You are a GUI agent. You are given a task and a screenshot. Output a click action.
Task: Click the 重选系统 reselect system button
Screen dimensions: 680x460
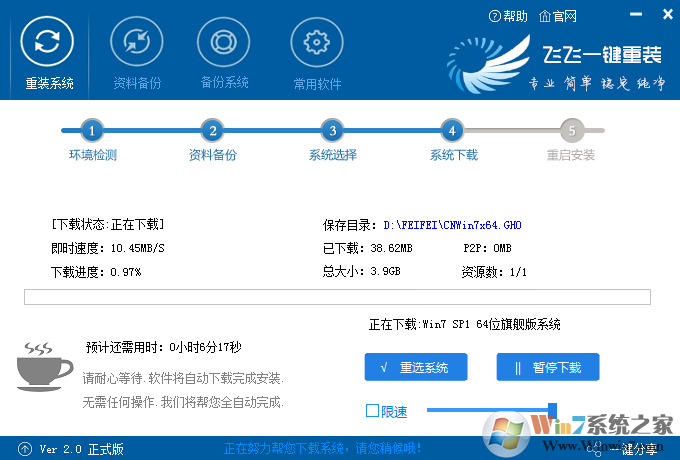click(x=416, y=367)
